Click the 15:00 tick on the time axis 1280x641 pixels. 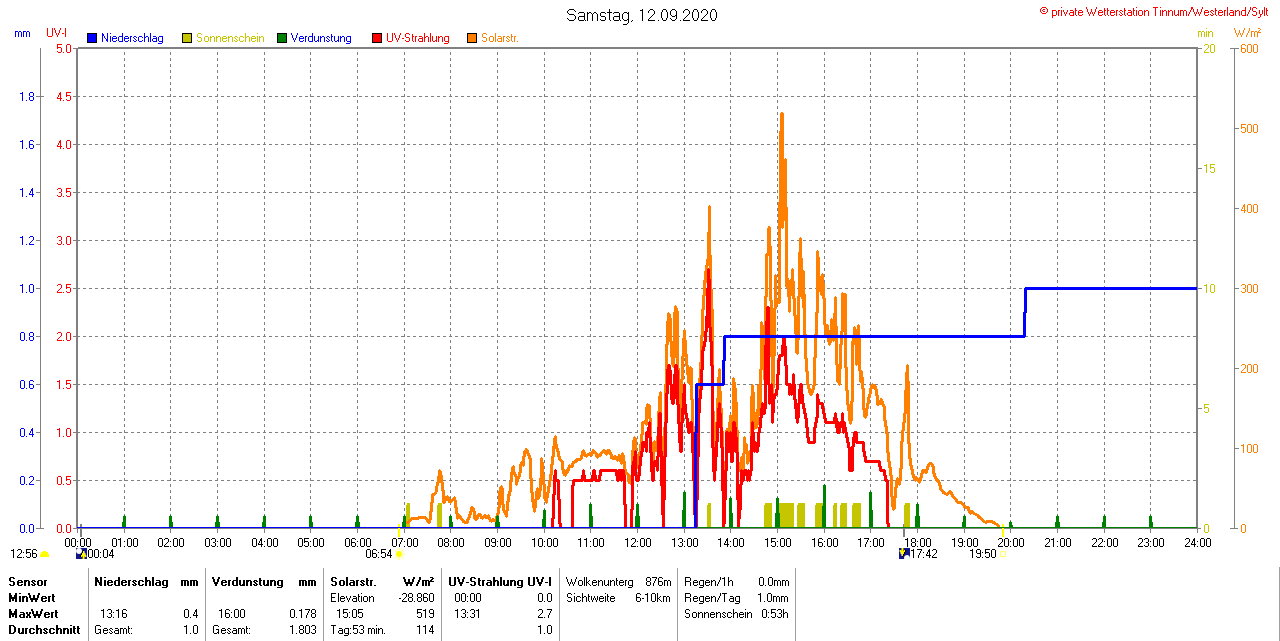pos(778,543)
